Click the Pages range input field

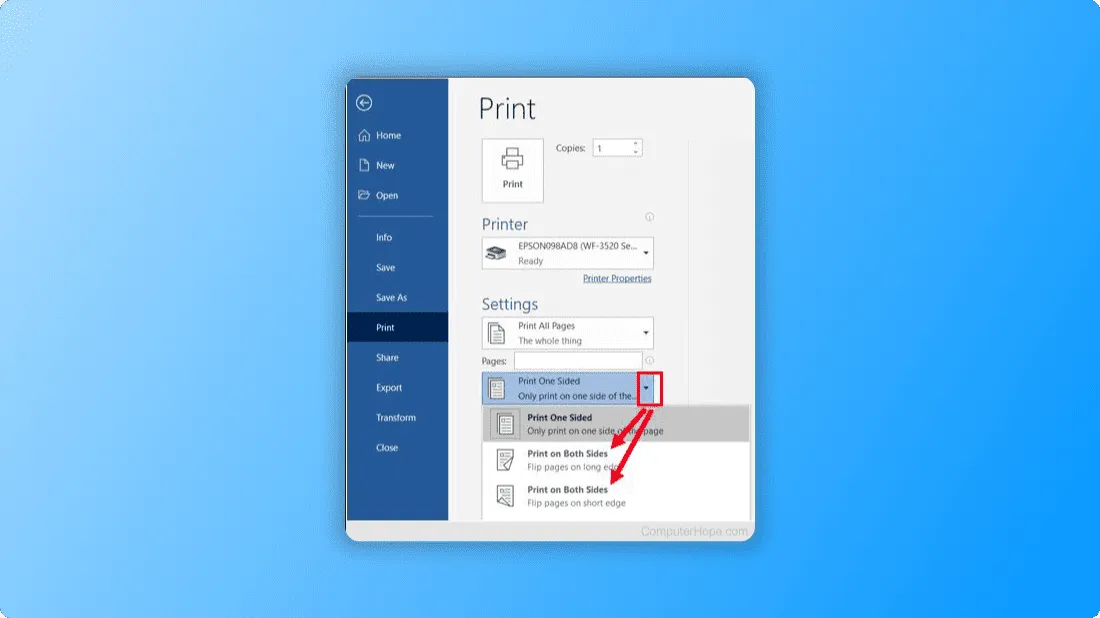point(578,361)
